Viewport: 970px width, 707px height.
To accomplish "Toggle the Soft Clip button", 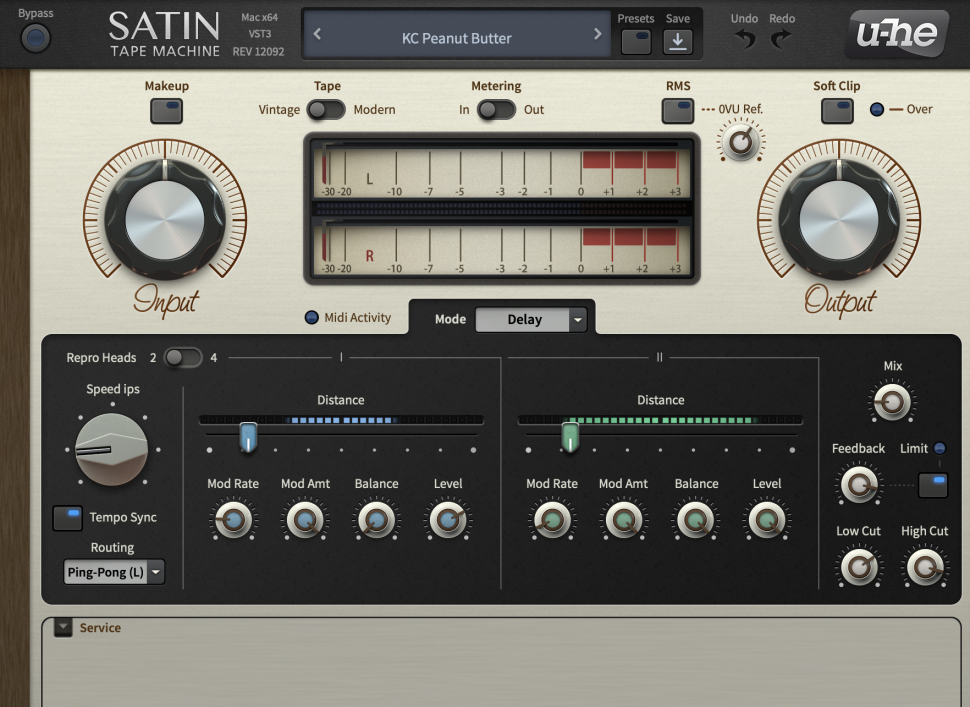I will (x=836, y=110).
